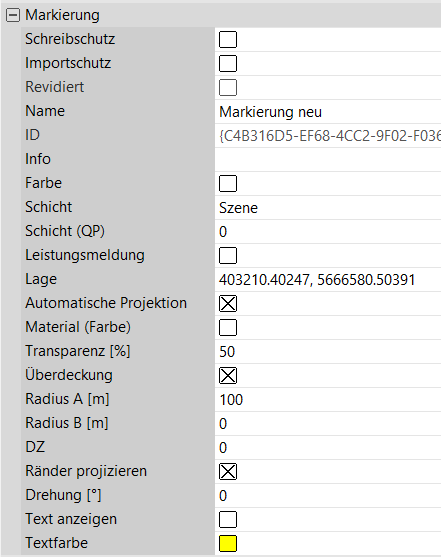
Task: Edit the Schicht (QP) value
Action: pos(328,232)
